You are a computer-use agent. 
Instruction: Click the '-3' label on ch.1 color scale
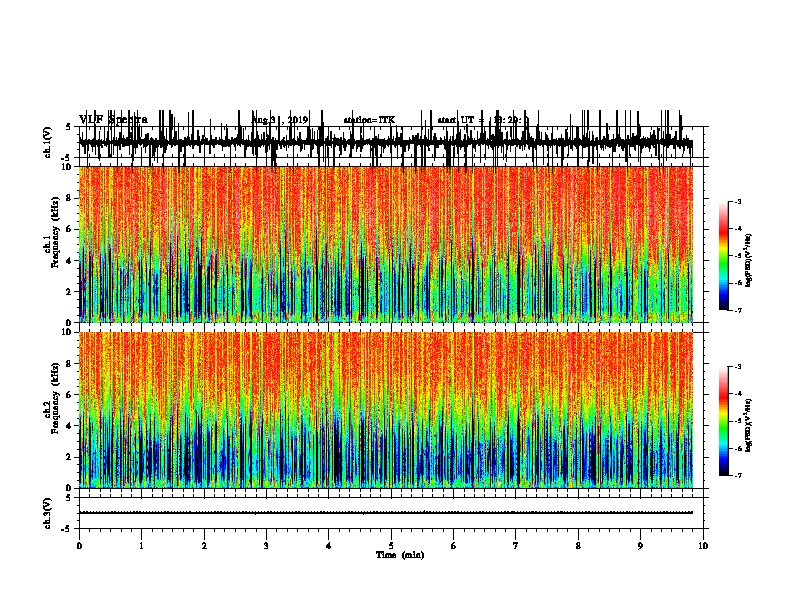(738, 201)
